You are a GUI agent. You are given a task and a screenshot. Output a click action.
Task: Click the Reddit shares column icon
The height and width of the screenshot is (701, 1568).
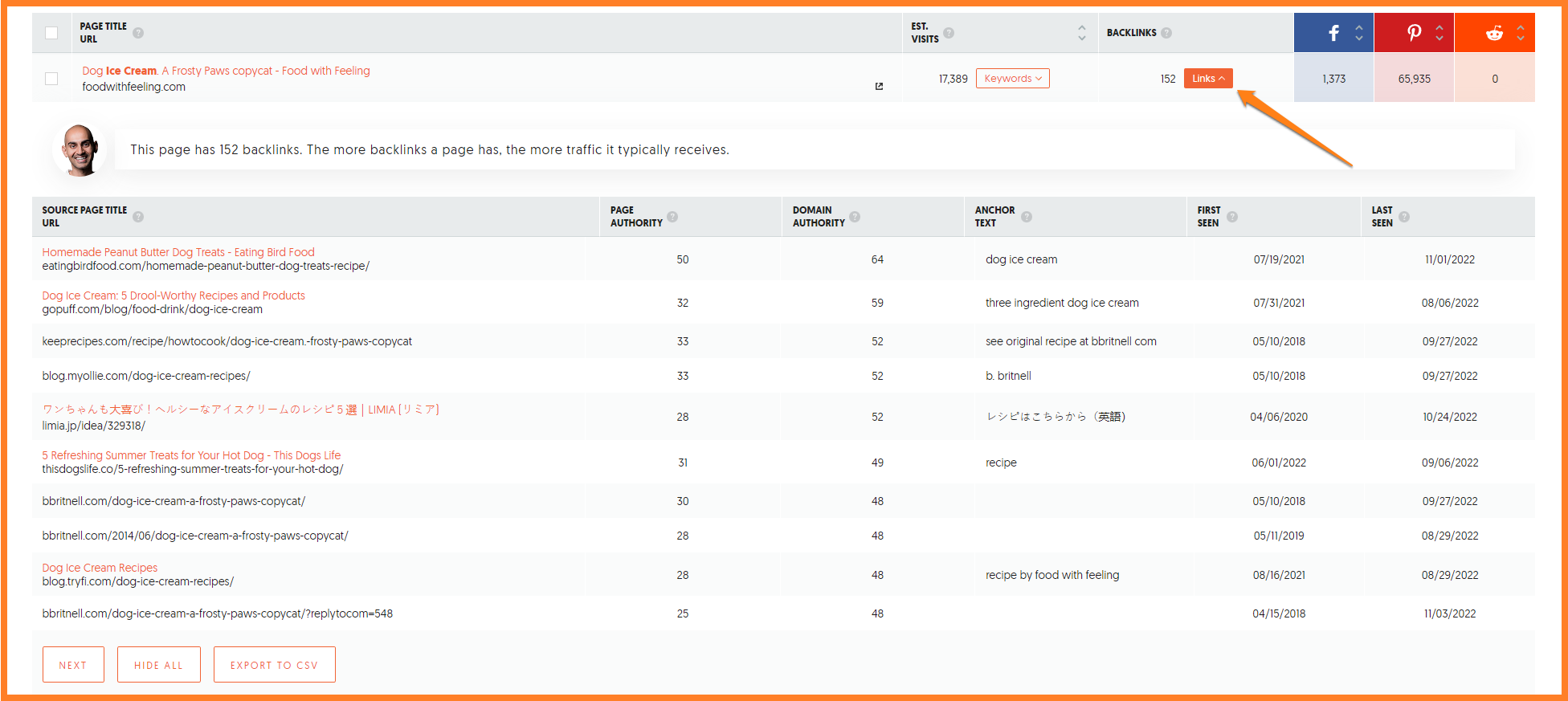pos(1494,33)
